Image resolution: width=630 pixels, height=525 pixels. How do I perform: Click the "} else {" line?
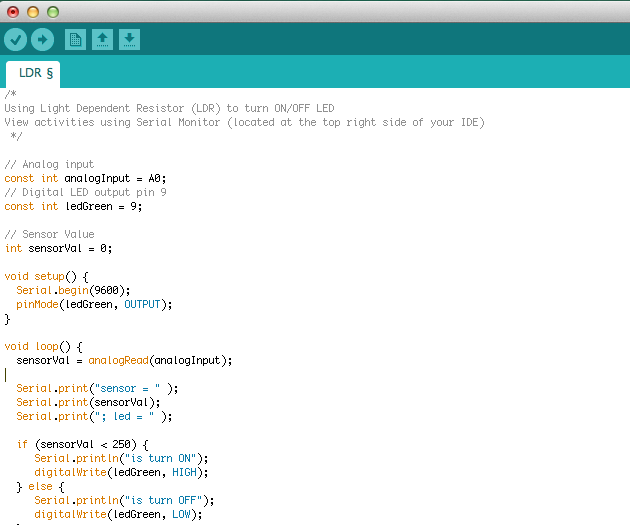40,487
